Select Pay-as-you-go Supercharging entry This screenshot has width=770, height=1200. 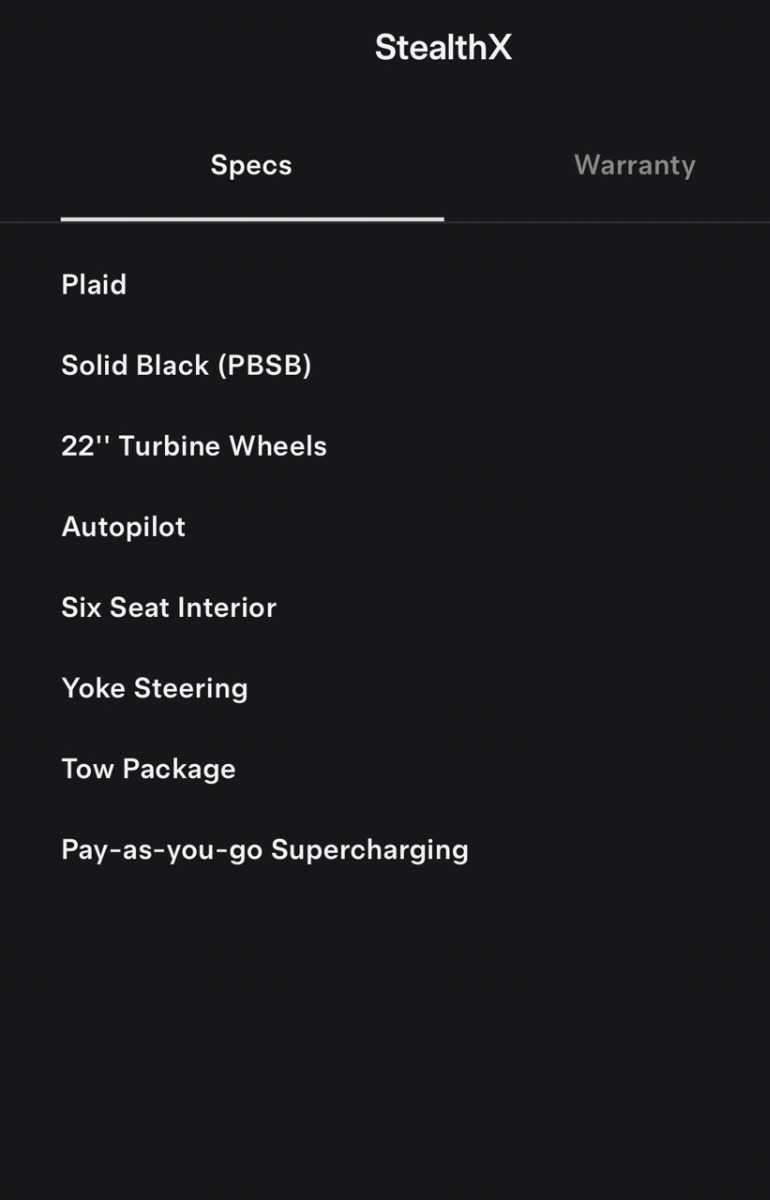tap(265, 850)
